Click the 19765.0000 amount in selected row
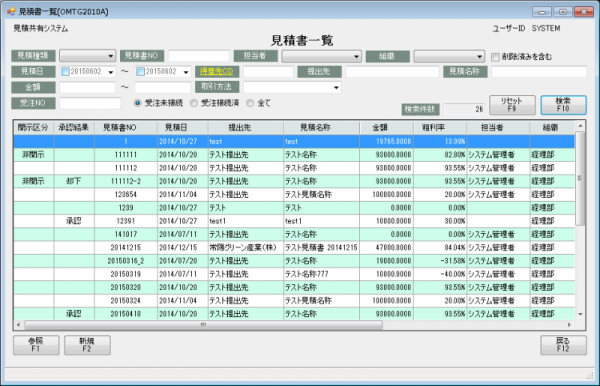Image resolution: width=600 pixels, height=386 pixels. (x=386, y=141)
